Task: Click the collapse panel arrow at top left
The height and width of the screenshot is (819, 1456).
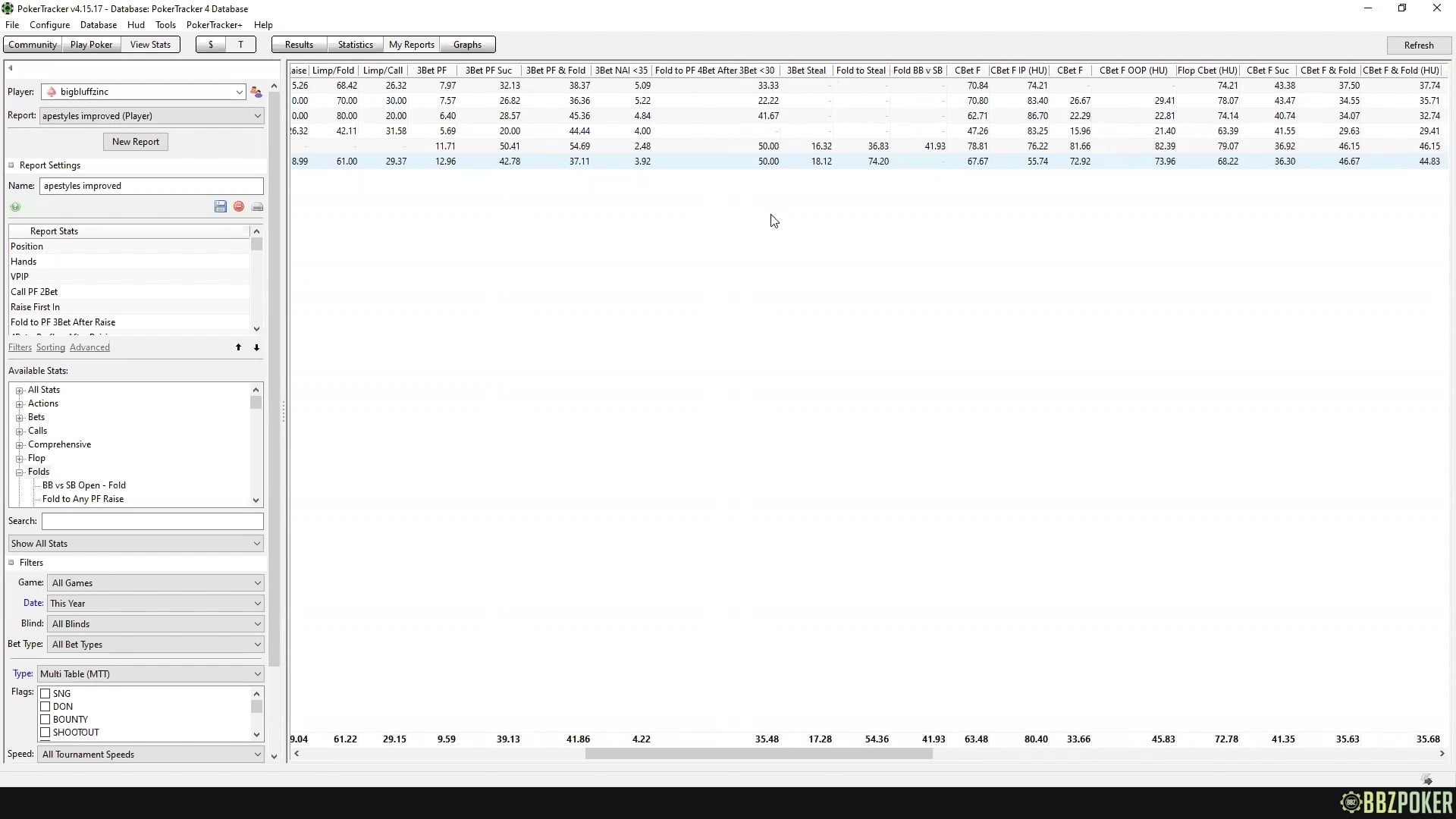Action: point(11,67)
